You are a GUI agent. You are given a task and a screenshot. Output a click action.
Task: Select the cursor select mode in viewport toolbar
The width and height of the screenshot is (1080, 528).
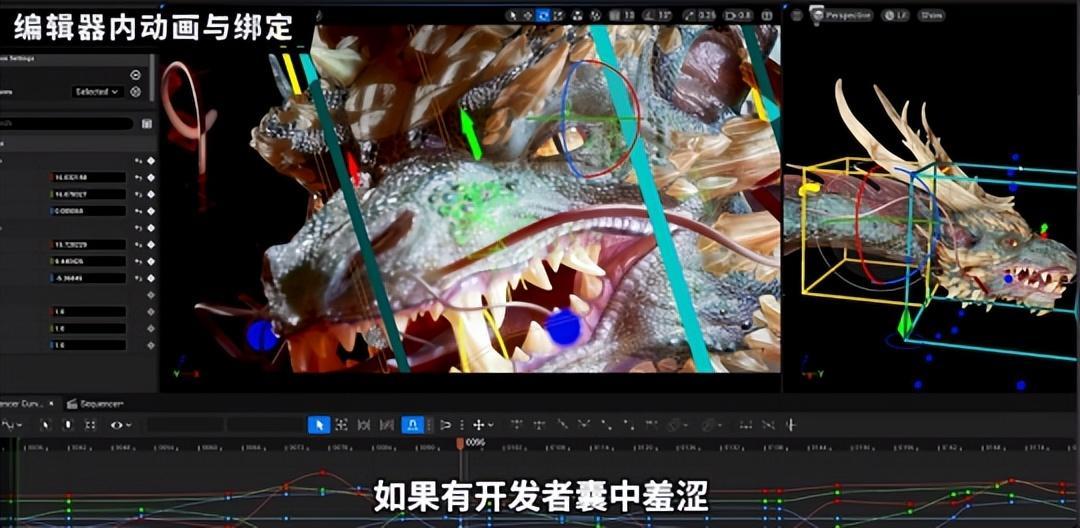(512, 15)
